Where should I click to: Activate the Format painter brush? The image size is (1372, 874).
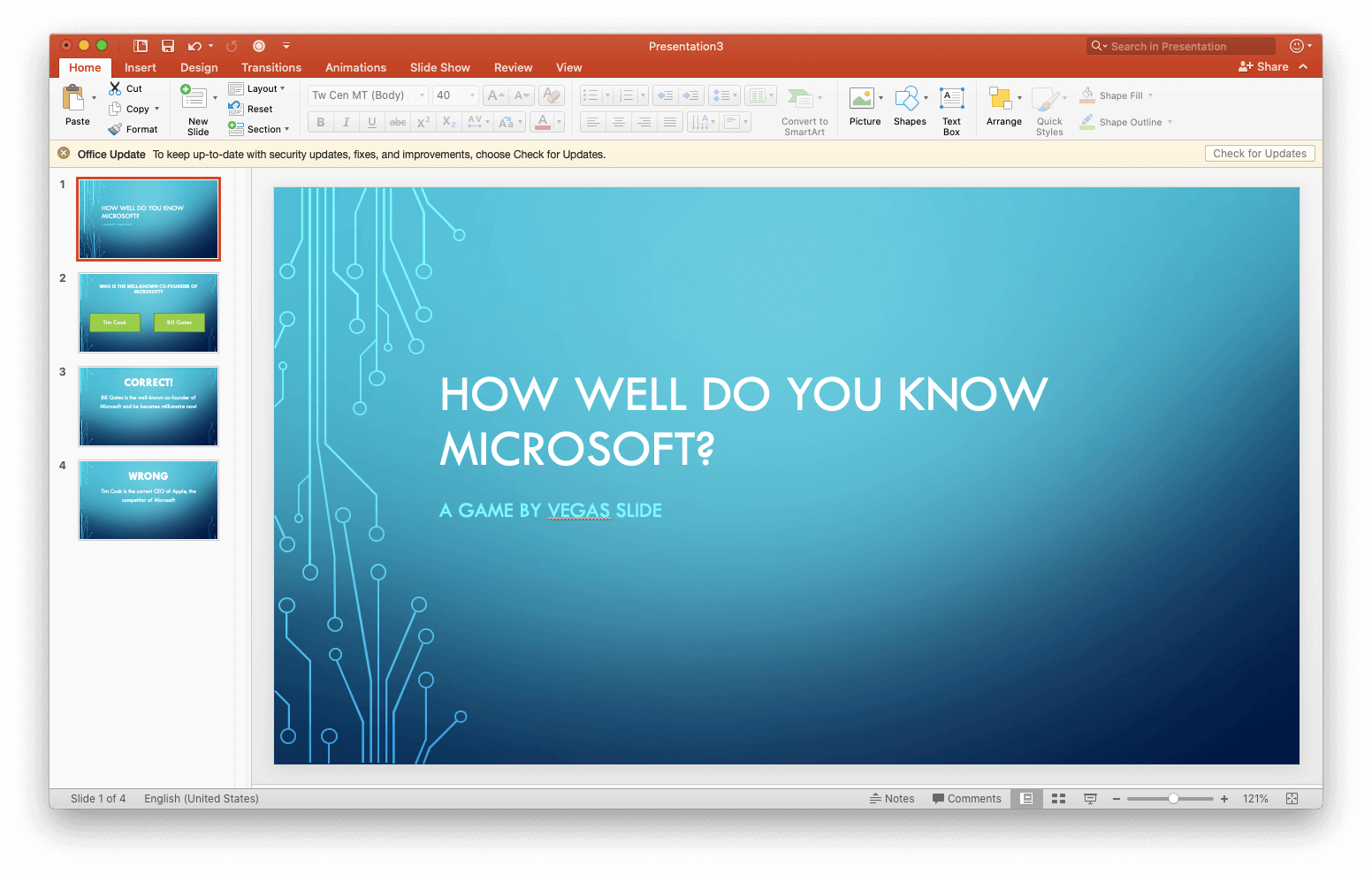click(115, 129)
